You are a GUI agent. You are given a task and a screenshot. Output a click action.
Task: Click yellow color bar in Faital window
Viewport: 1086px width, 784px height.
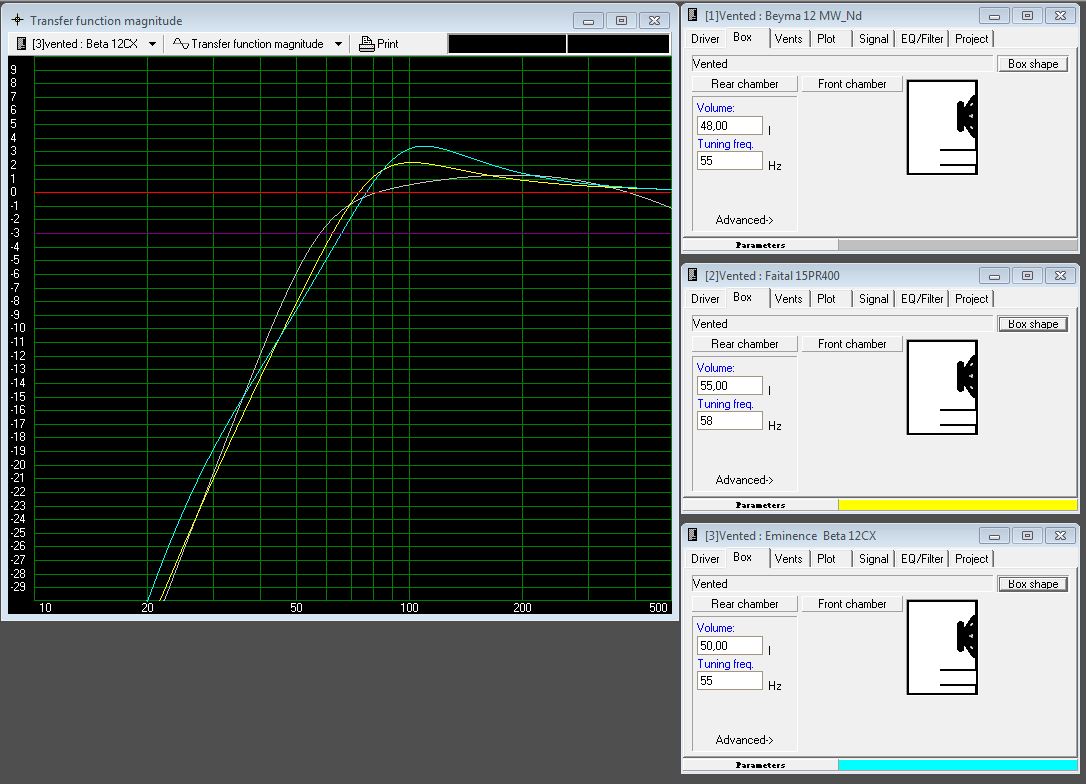coord(958,504)
